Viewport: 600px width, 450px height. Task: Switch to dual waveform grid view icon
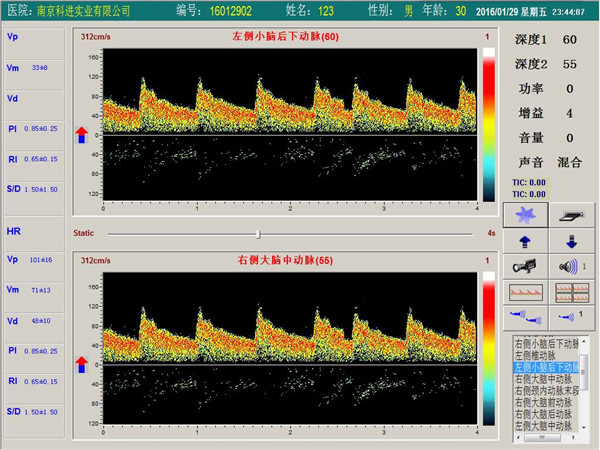click(x=568, y=292)
